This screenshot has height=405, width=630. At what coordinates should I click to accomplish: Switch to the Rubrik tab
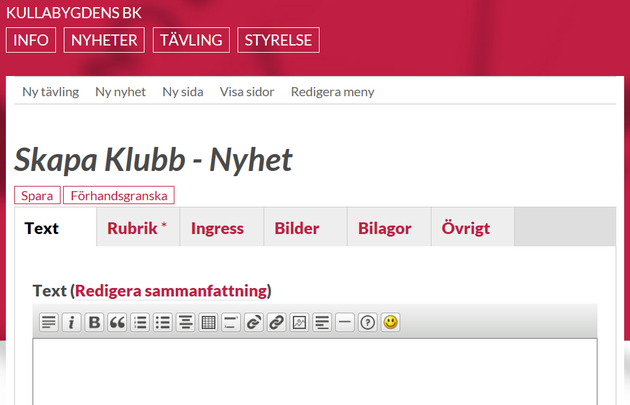click(137, 228)
